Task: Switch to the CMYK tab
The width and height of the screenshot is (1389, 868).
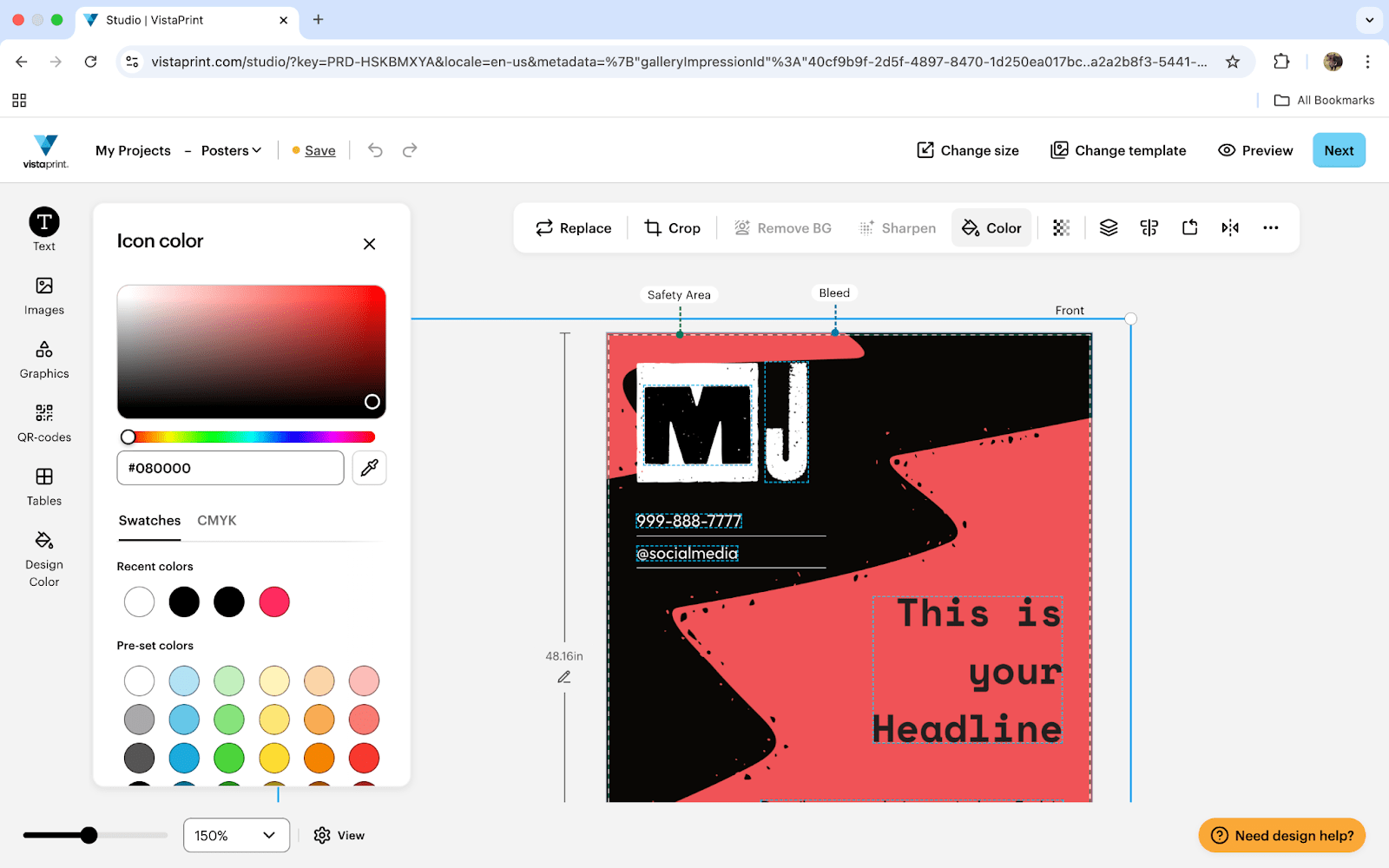Action: (x=216, y=521)
